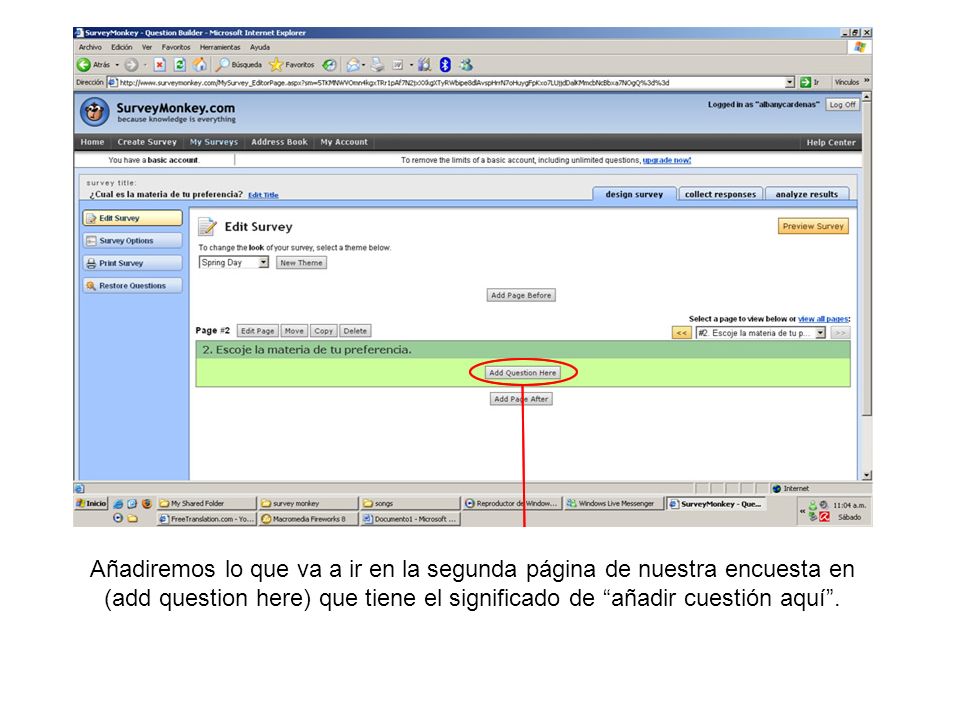The image size is (960, 720).
Task: Switch to the collect responses tab
Action: pyautogui.click(x=720, y=194)
